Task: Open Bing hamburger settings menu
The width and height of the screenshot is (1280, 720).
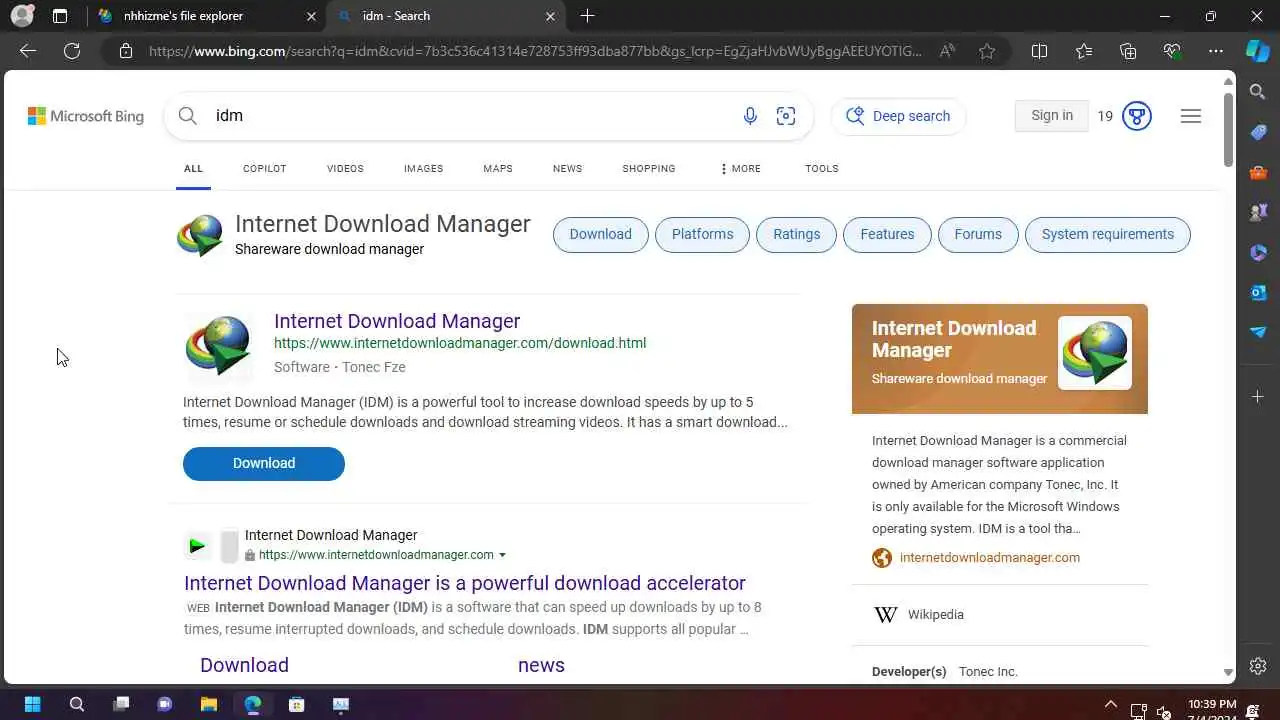Action: (x=1190, y=116)
